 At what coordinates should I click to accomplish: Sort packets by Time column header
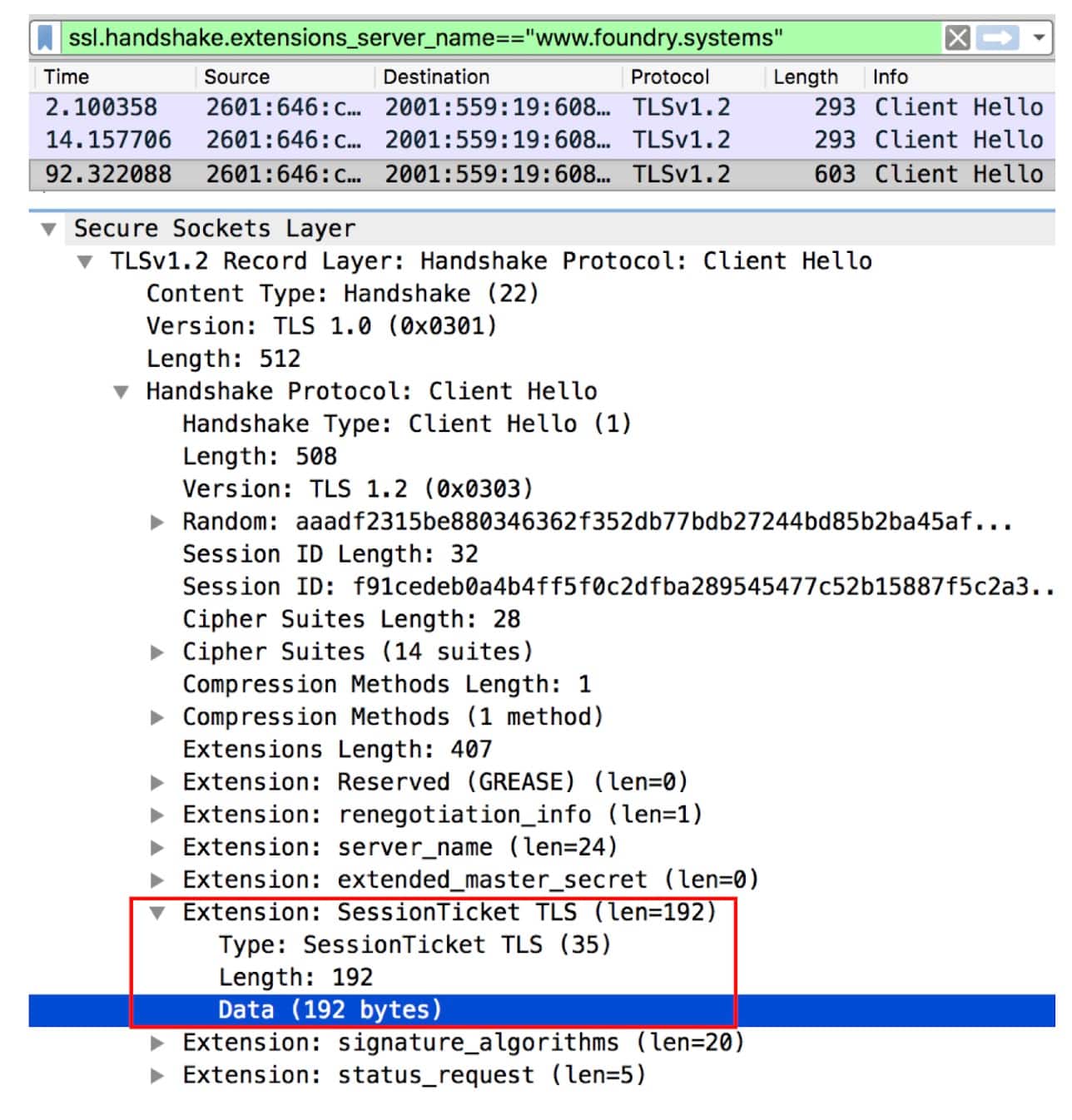[67, 77]
